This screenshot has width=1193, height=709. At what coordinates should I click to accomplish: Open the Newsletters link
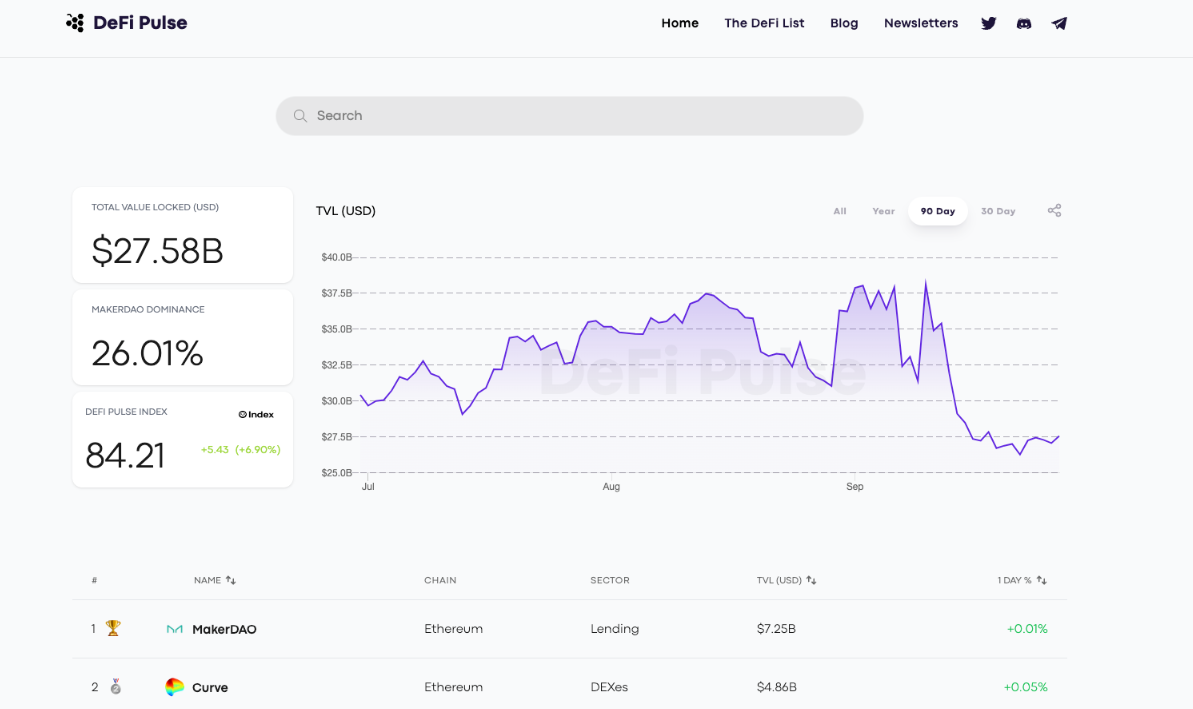pyautogui.click(x=920, y=23)
